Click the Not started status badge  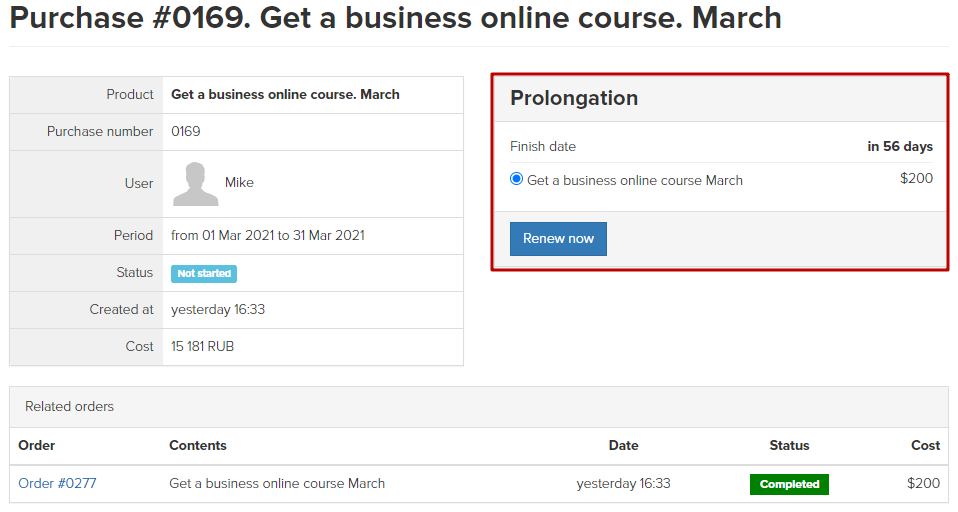204,273
